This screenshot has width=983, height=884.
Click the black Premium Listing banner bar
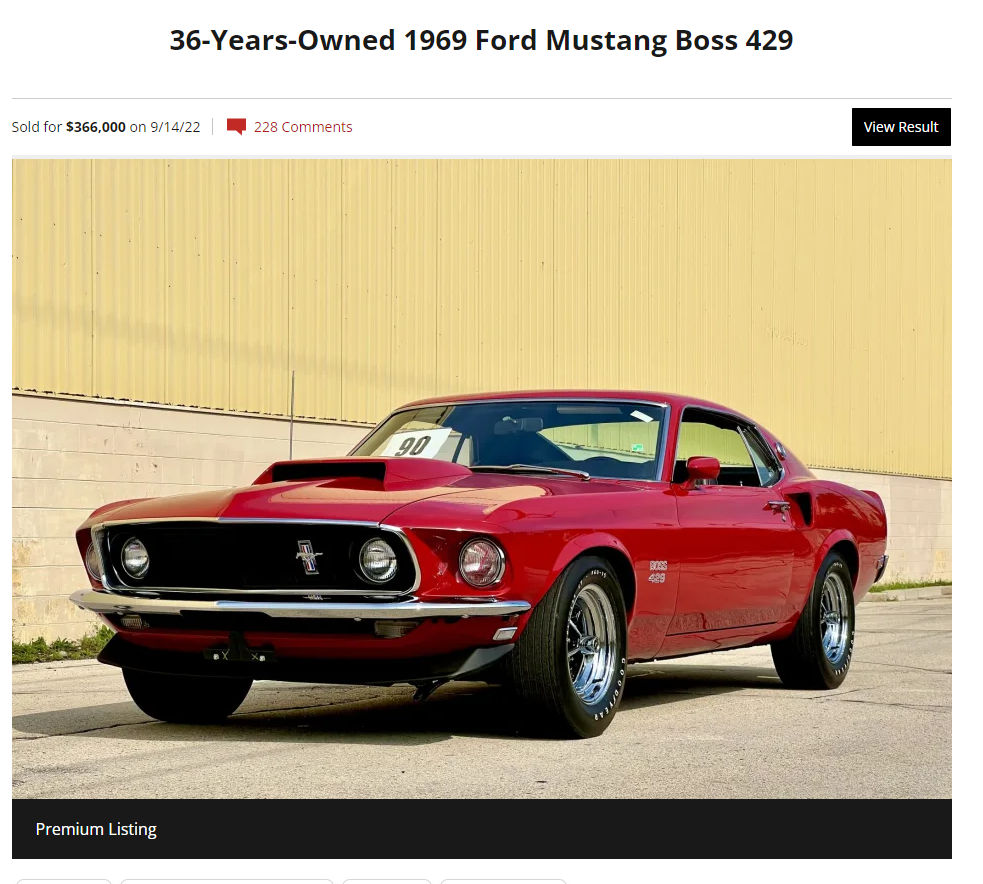point(481,829)
